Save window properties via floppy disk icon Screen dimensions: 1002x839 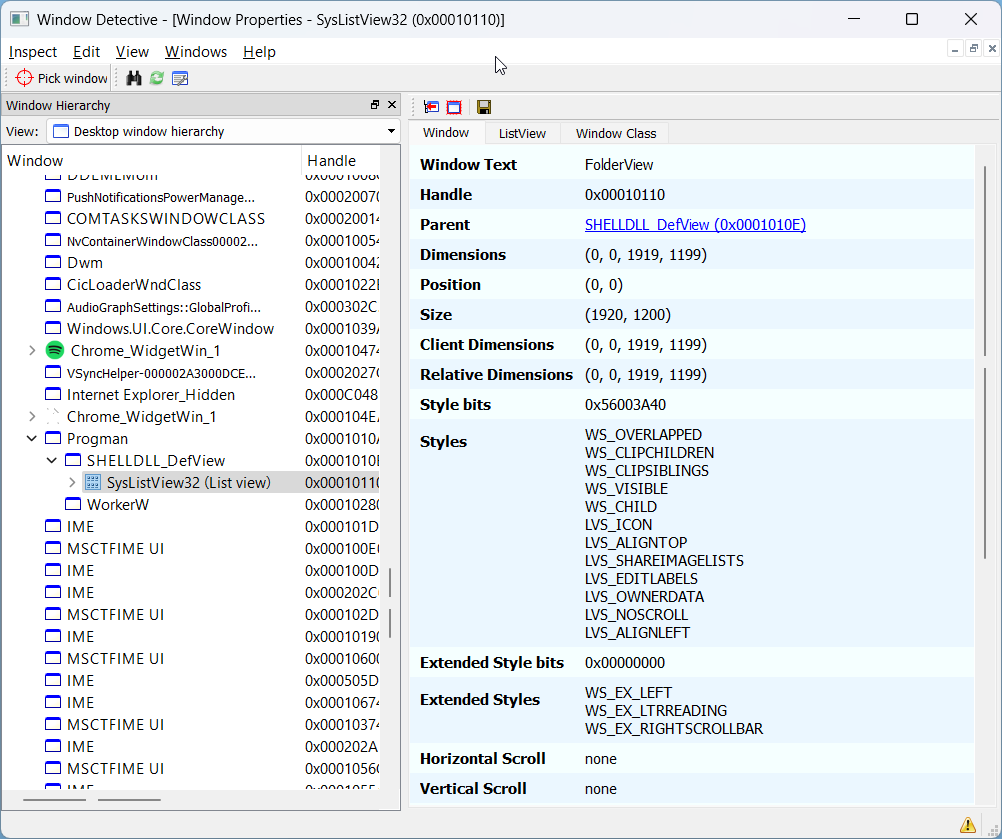tap(483, 106)
